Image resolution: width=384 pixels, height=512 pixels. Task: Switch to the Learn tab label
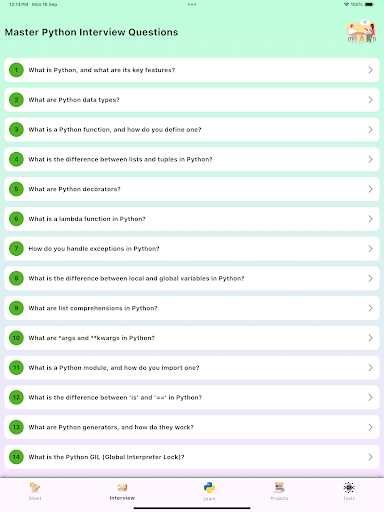pos(209,499)
